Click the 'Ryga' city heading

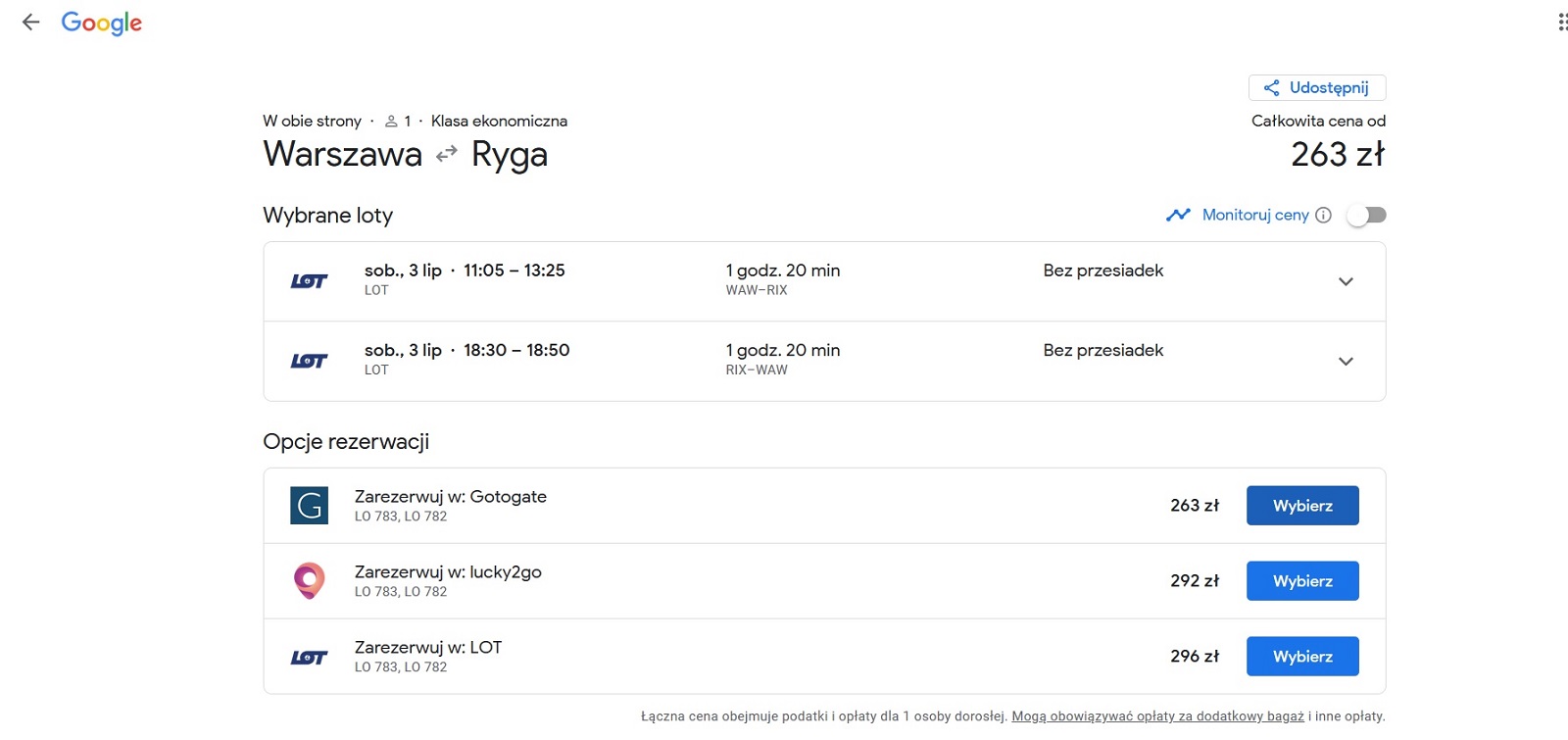click(x=510, y=155)
